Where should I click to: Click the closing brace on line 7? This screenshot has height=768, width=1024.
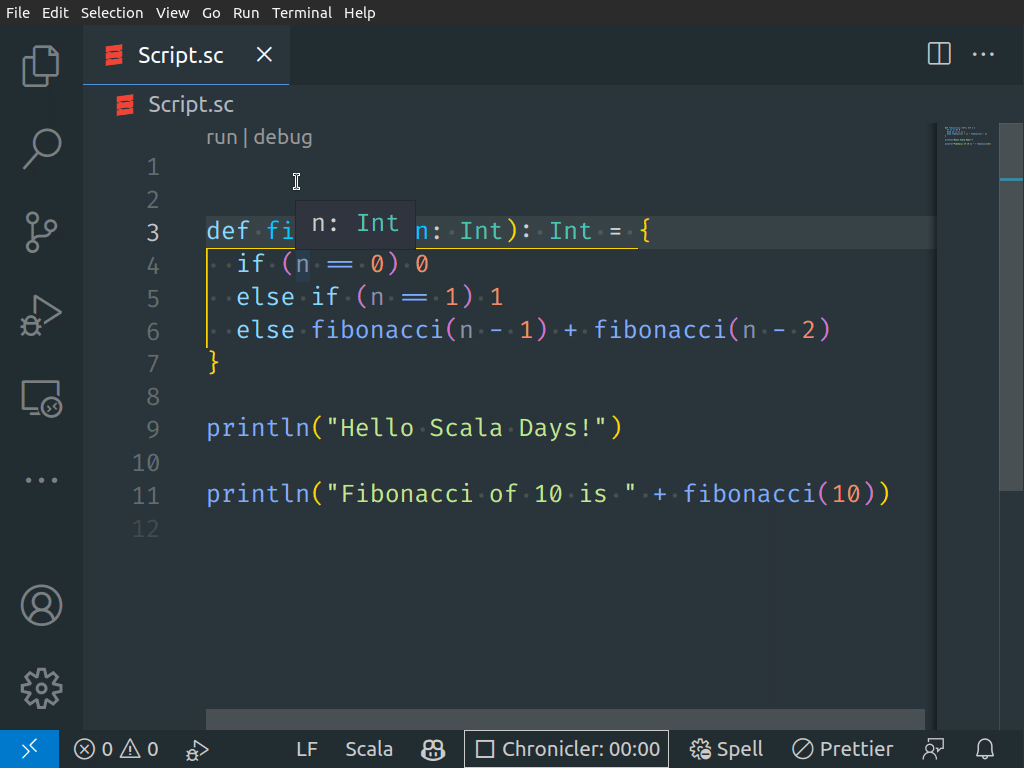click(214, 362)
